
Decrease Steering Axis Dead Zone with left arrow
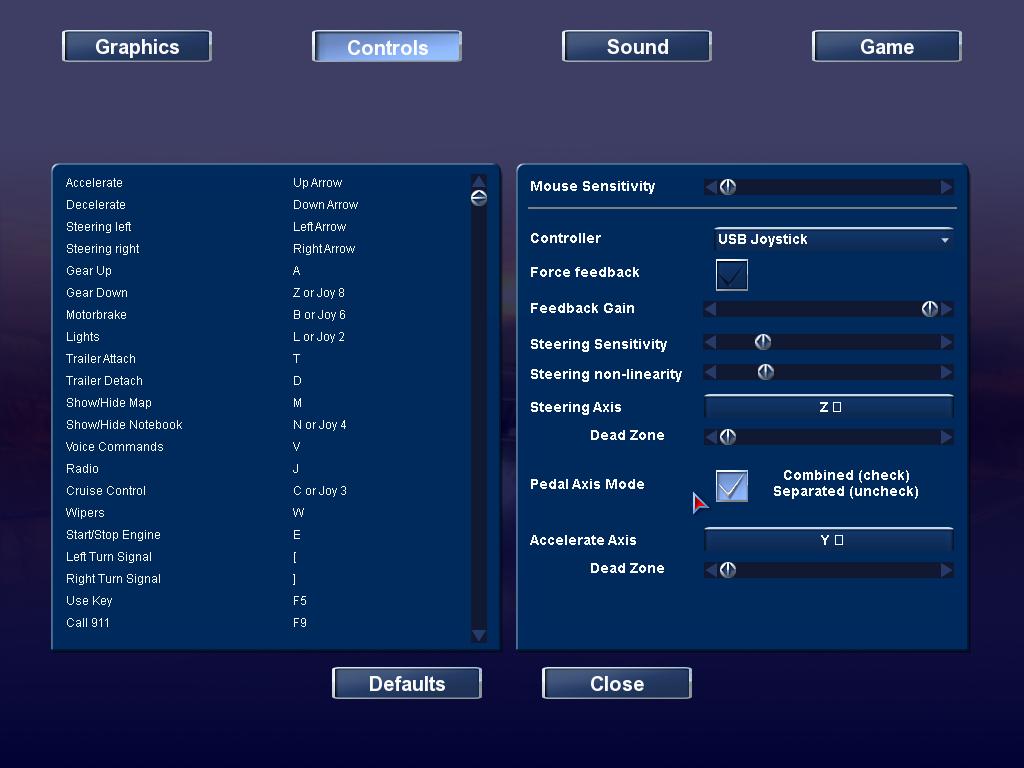point(711,437)
